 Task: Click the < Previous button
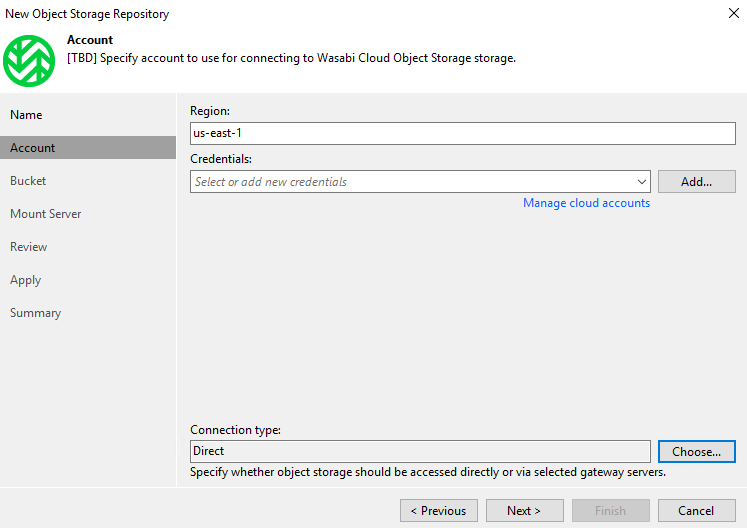439,511
